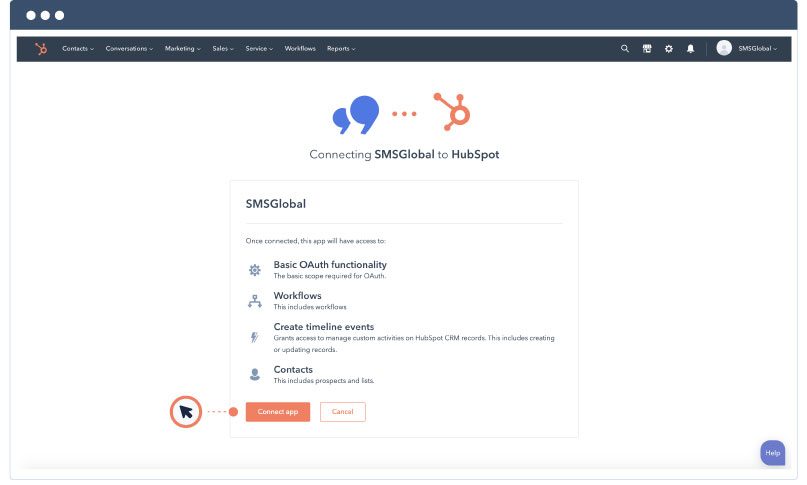Click 'Grants access to manage custom activities' description
The image size is (807, 485).
click(414, 344)
